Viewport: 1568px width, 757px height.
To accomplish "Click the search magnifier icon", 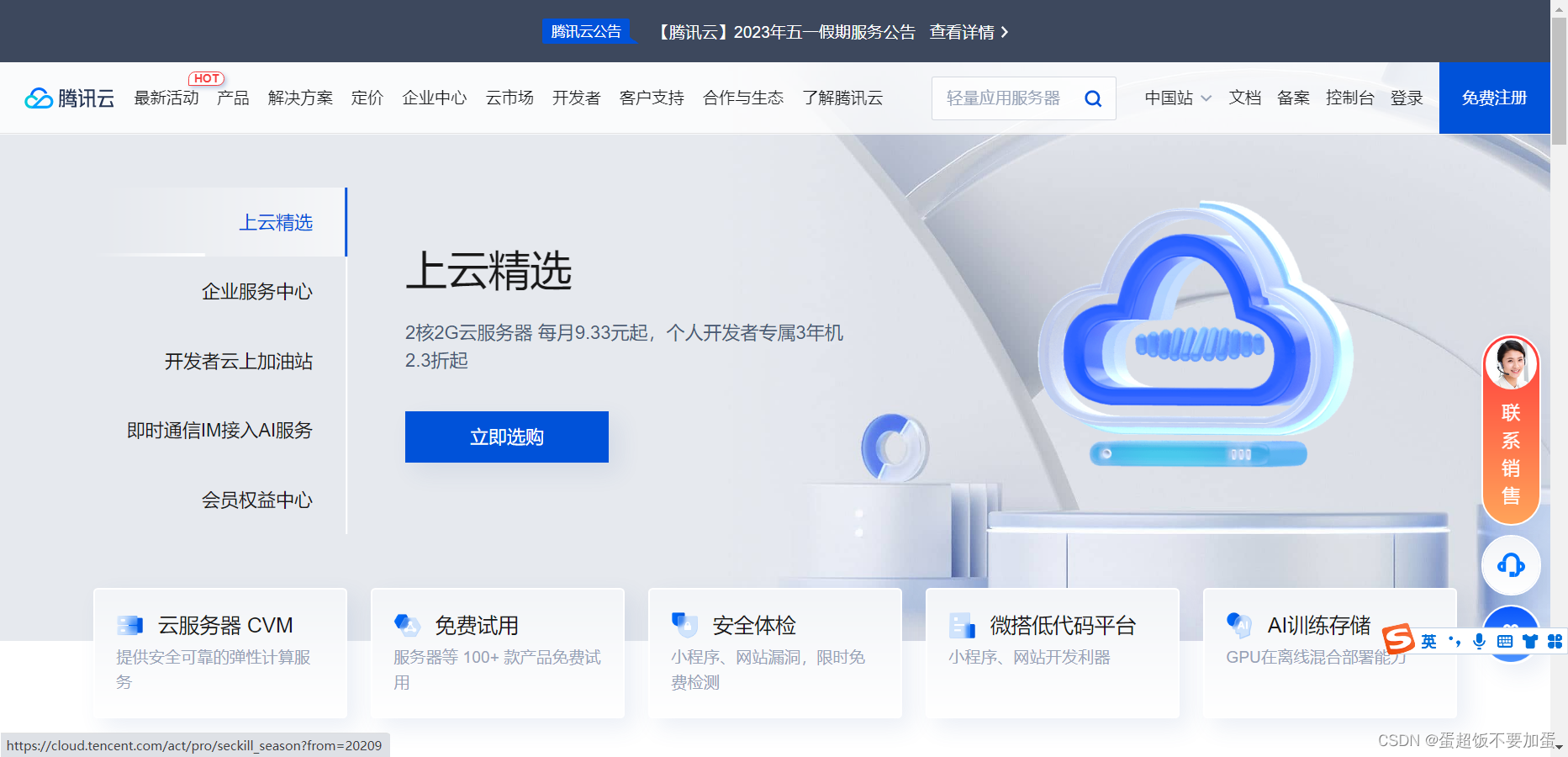I will 1093,98.
